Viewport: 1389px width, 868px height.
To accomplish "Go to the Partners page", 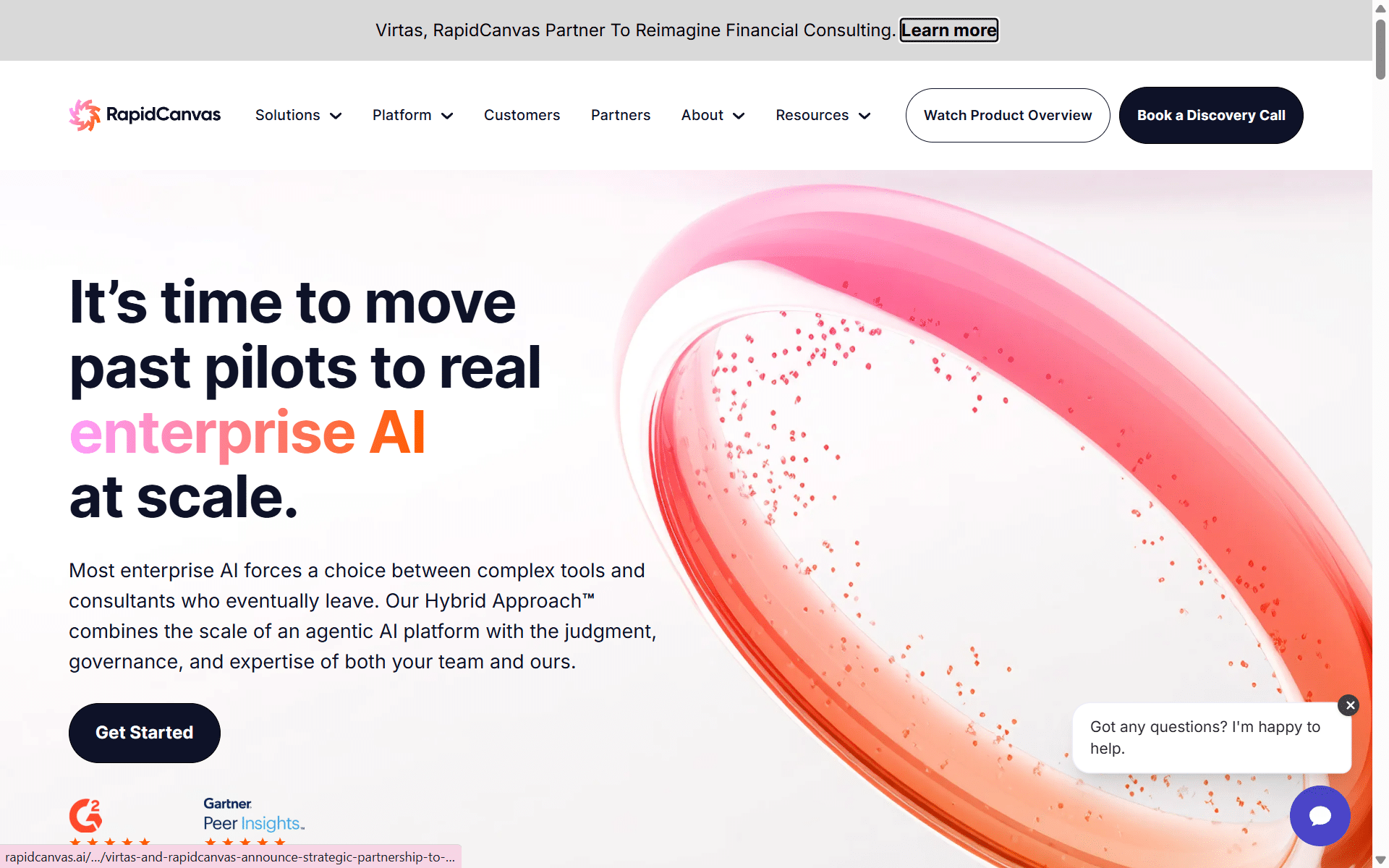I will [621, 115].
